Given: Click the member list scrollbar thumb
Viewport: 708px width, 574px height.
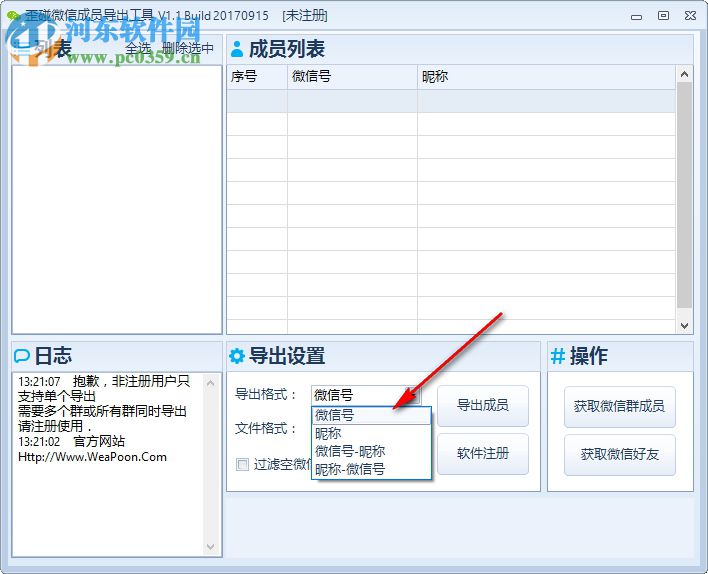Looking at the screenshot, I should [x=684, y=195].
